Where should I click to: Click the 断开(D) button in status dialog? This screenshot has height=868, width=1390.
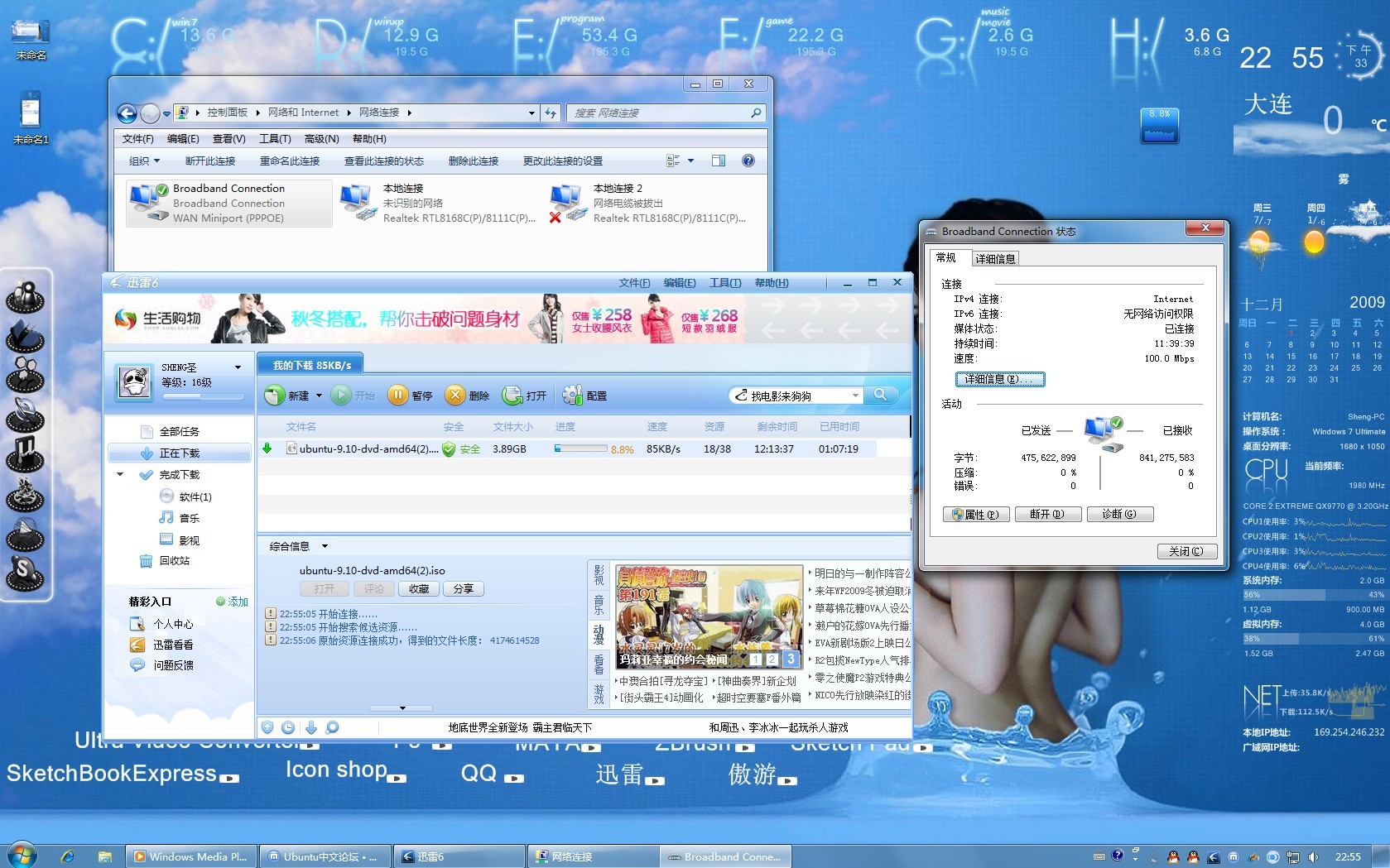coord(1047,514)
